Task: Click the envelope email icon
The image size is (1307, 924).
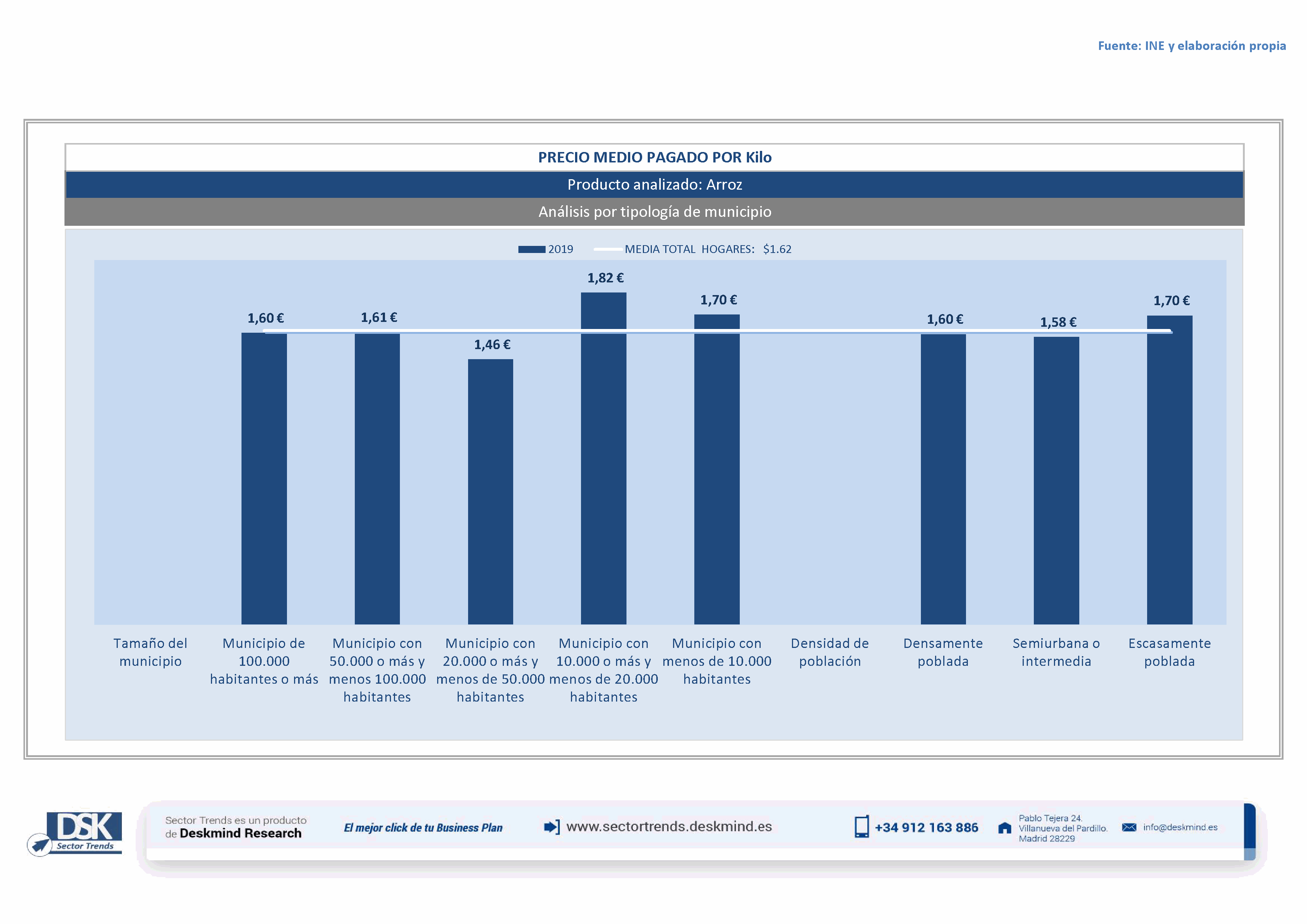Action: (1129, 827)
